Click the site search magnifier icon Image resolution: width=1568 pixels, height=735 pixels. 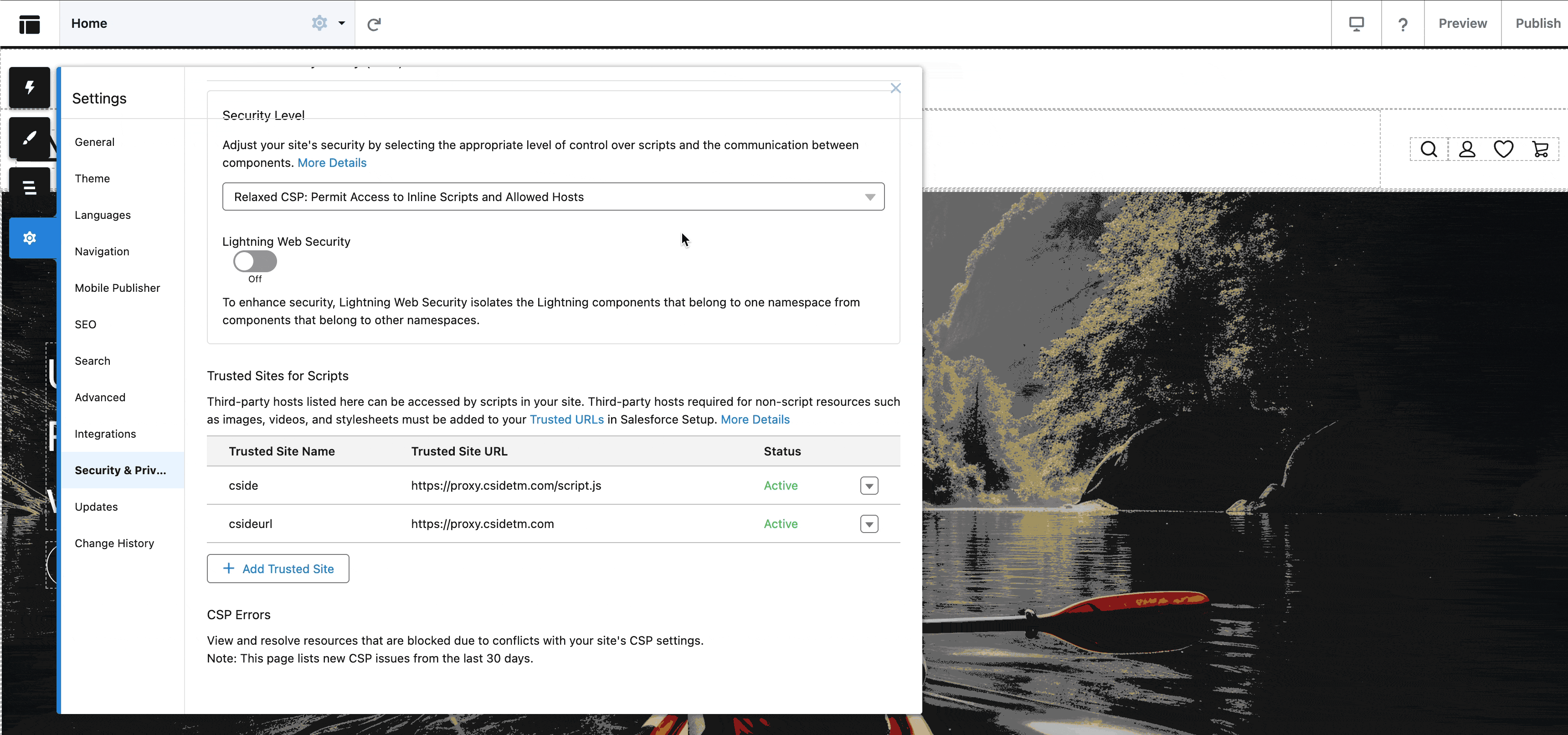[x=1428, y=149]
